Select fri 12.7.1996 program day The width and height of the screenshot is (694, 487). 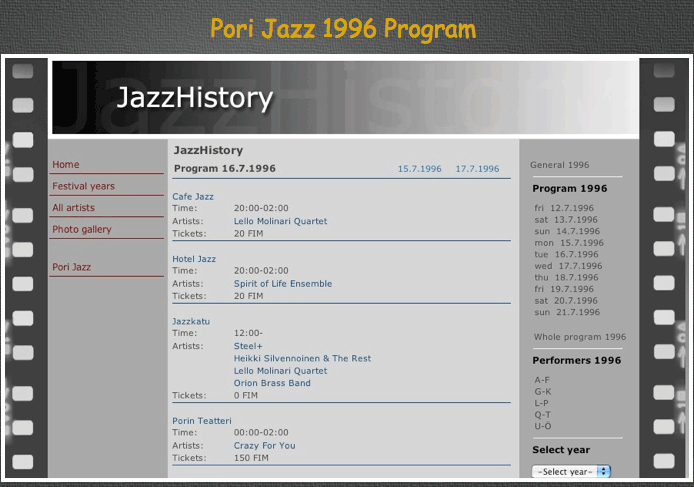pyautogui.click(x=564, y=208)
